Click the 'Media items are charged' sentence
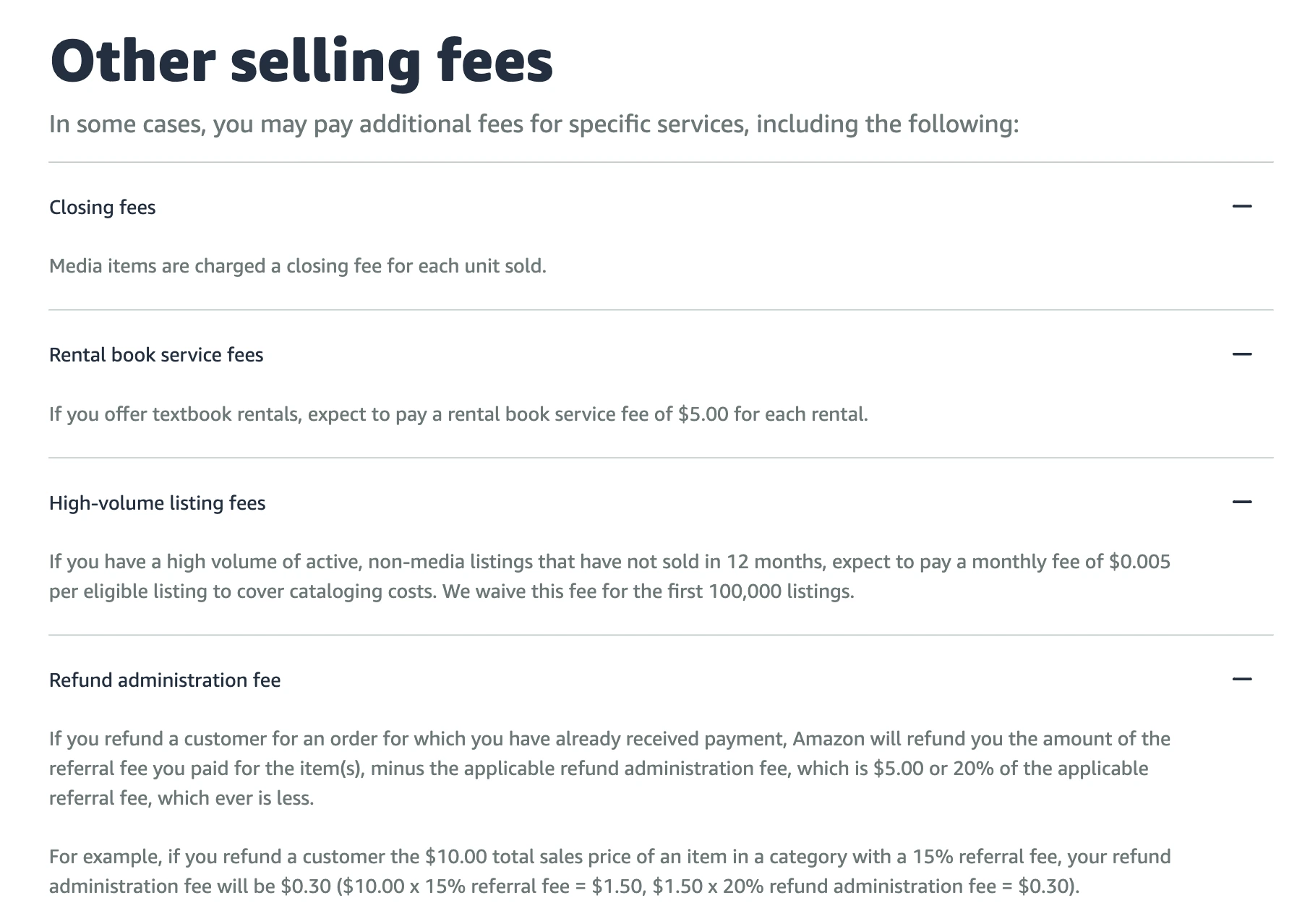The width and height of the screenshot is (1310, 924). pos(298,266)
